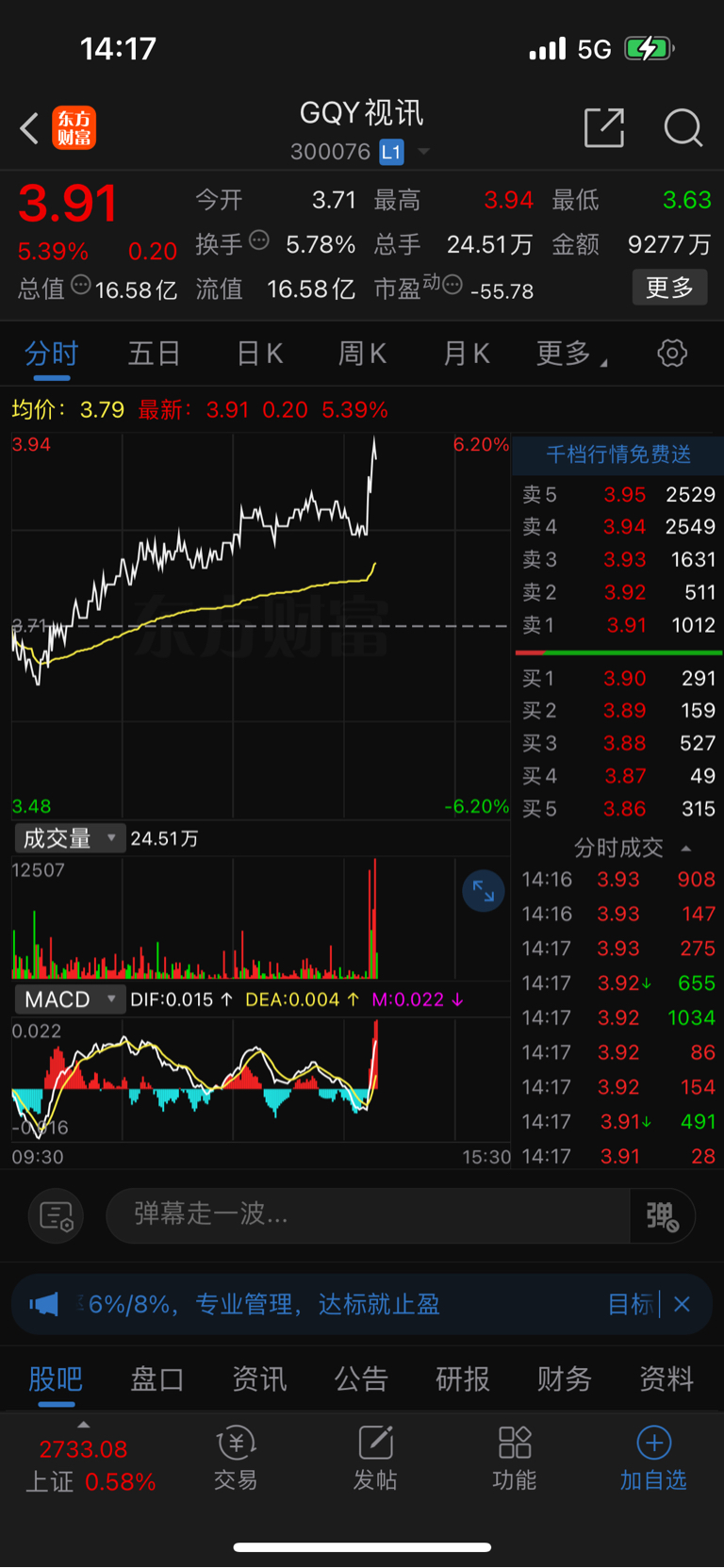
Task: Toggle the 弹 barrage switch
Action: point(663,1216)
